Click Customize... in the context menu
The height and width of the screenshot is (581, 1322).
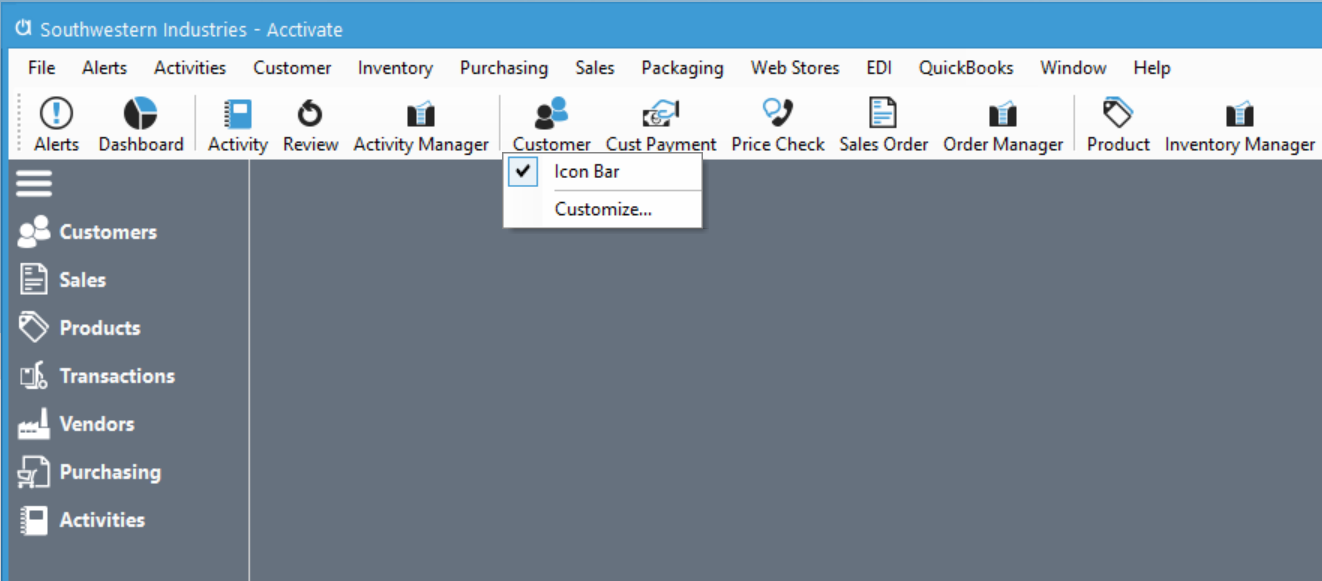[x=602, y=209]
